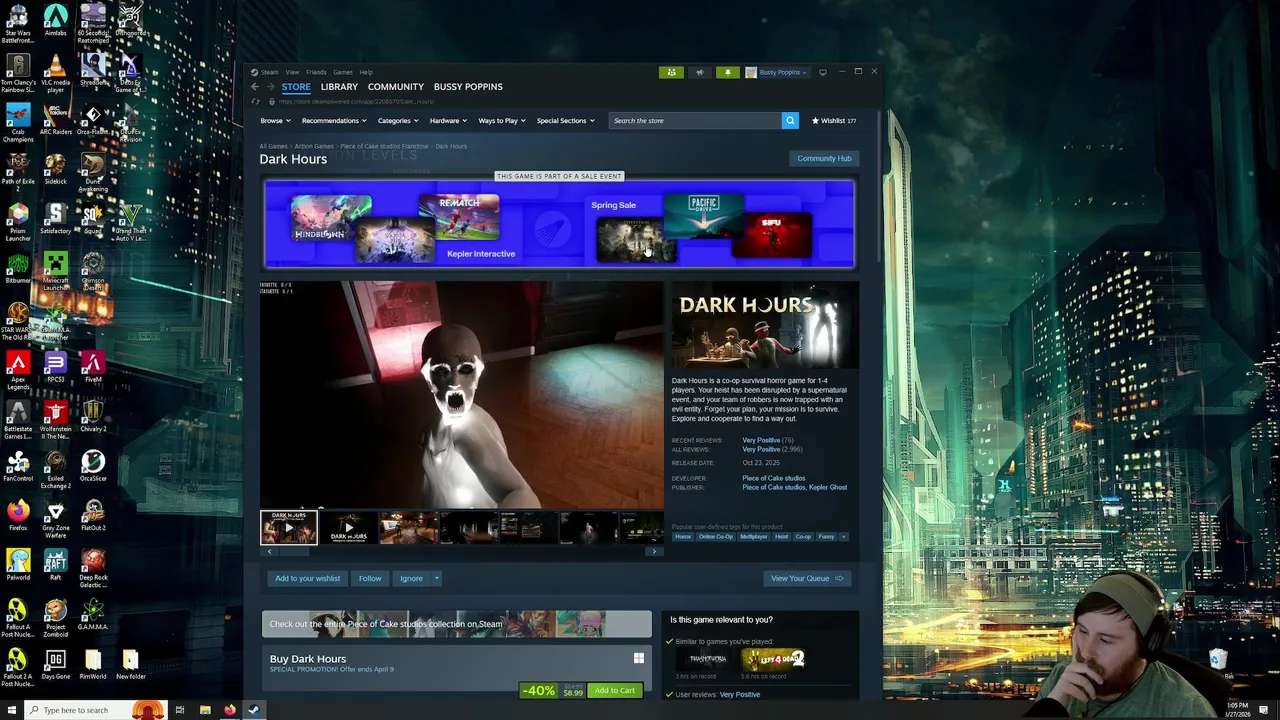The height and width of the screenshot is (720, 1280).
Task: Open the Steam menu
Action: click(x=268, y=72)
